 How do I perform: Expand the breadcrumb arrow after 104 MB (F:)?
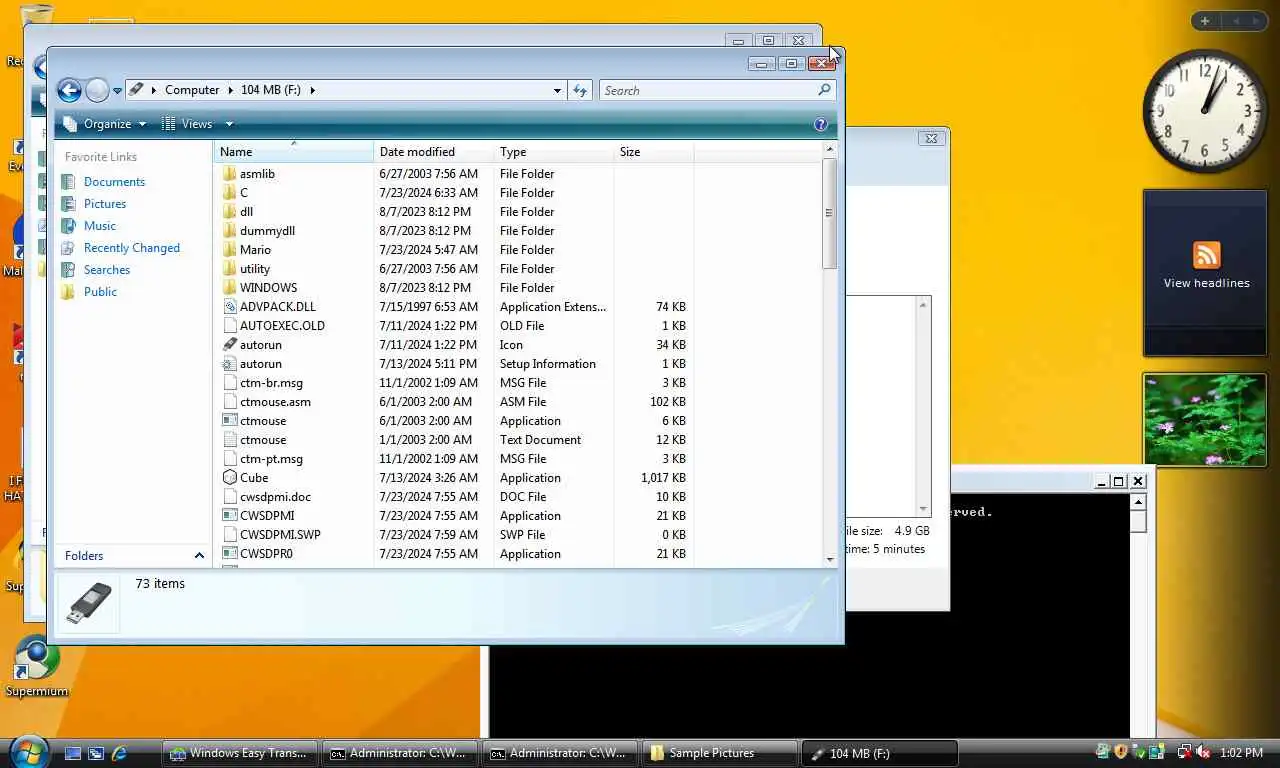pos(312,90)
